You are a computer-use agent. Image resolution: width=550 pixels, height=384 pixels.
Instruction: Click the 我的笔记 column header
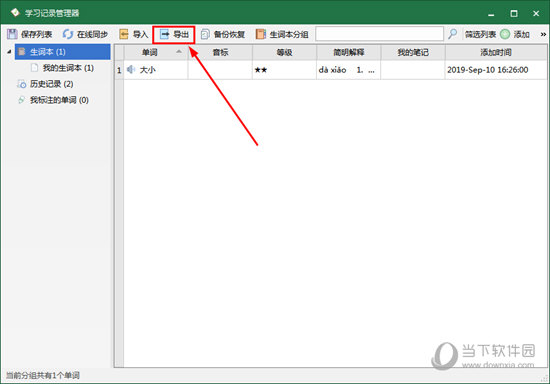(412, 53)
